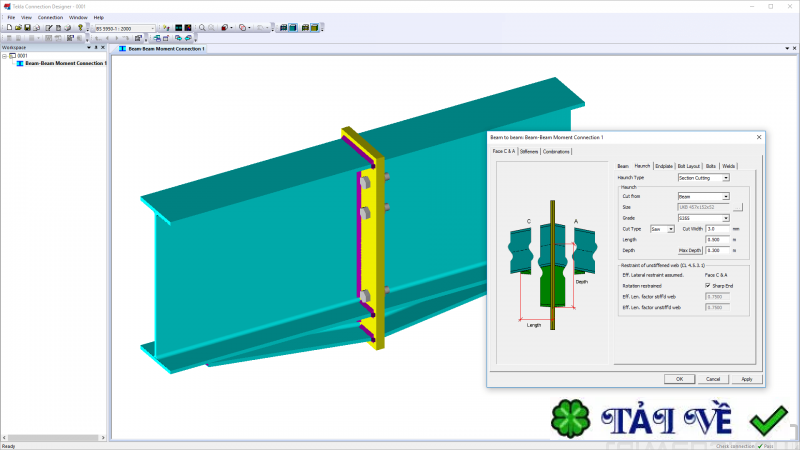Switch to the Bolt Layout tab
Screen dimensions: 800x450
[x=688, y=166]
